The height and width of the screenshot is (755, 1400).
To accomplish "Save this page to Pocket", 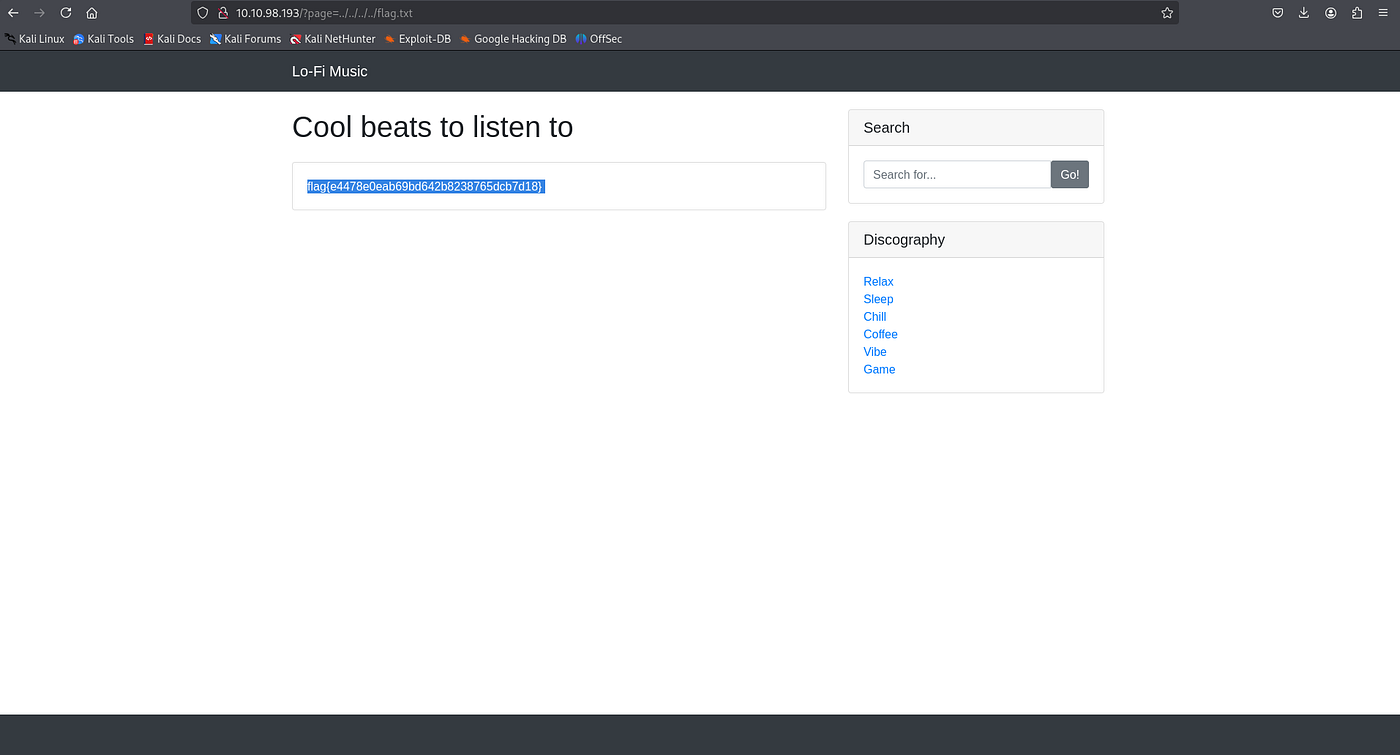I will click(x=1277, y=13).
